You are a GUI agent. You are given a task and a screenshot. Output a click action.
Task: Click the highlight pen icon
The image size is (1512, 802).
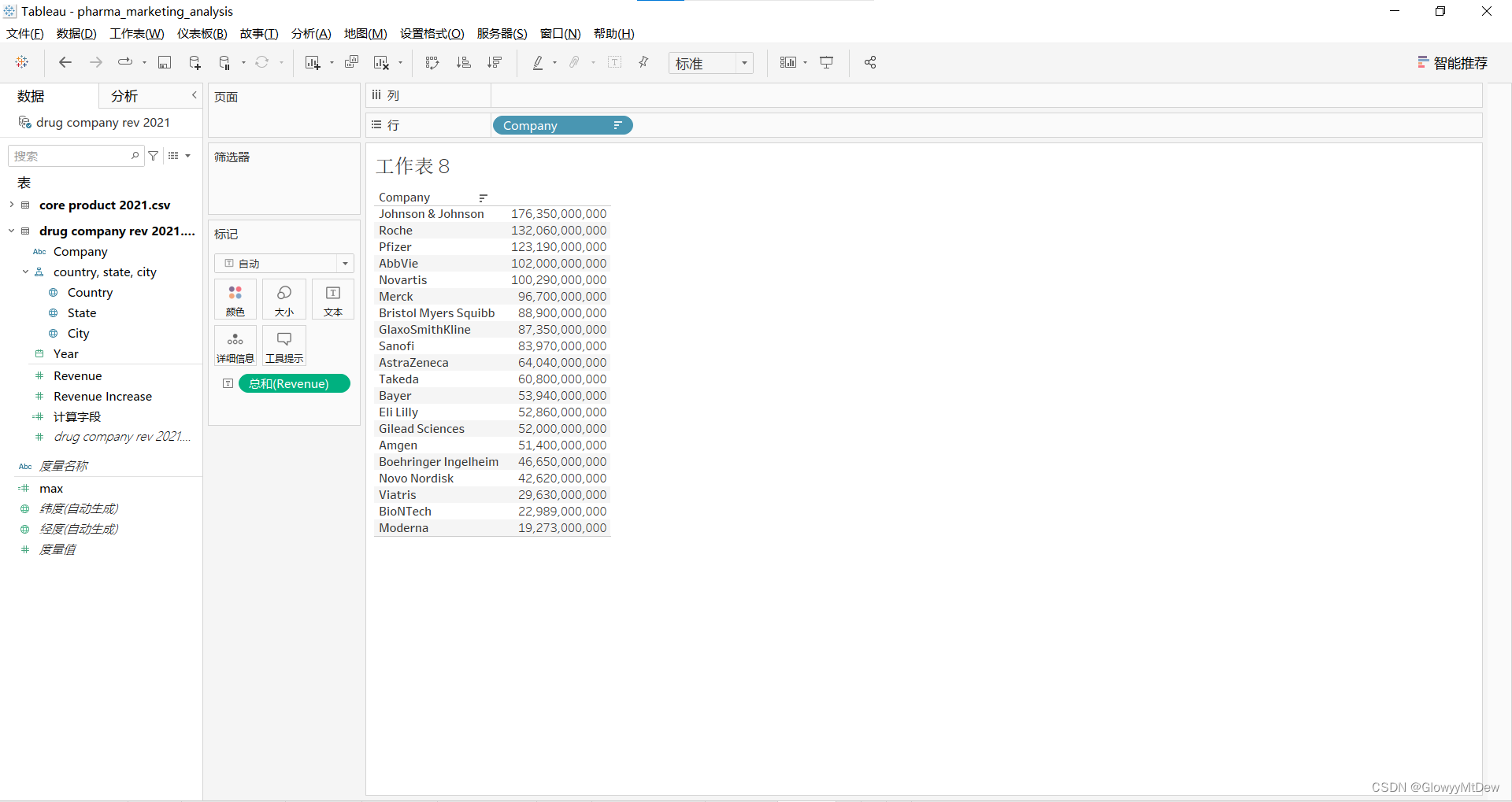pyautogui.click(x=538, y=62)
